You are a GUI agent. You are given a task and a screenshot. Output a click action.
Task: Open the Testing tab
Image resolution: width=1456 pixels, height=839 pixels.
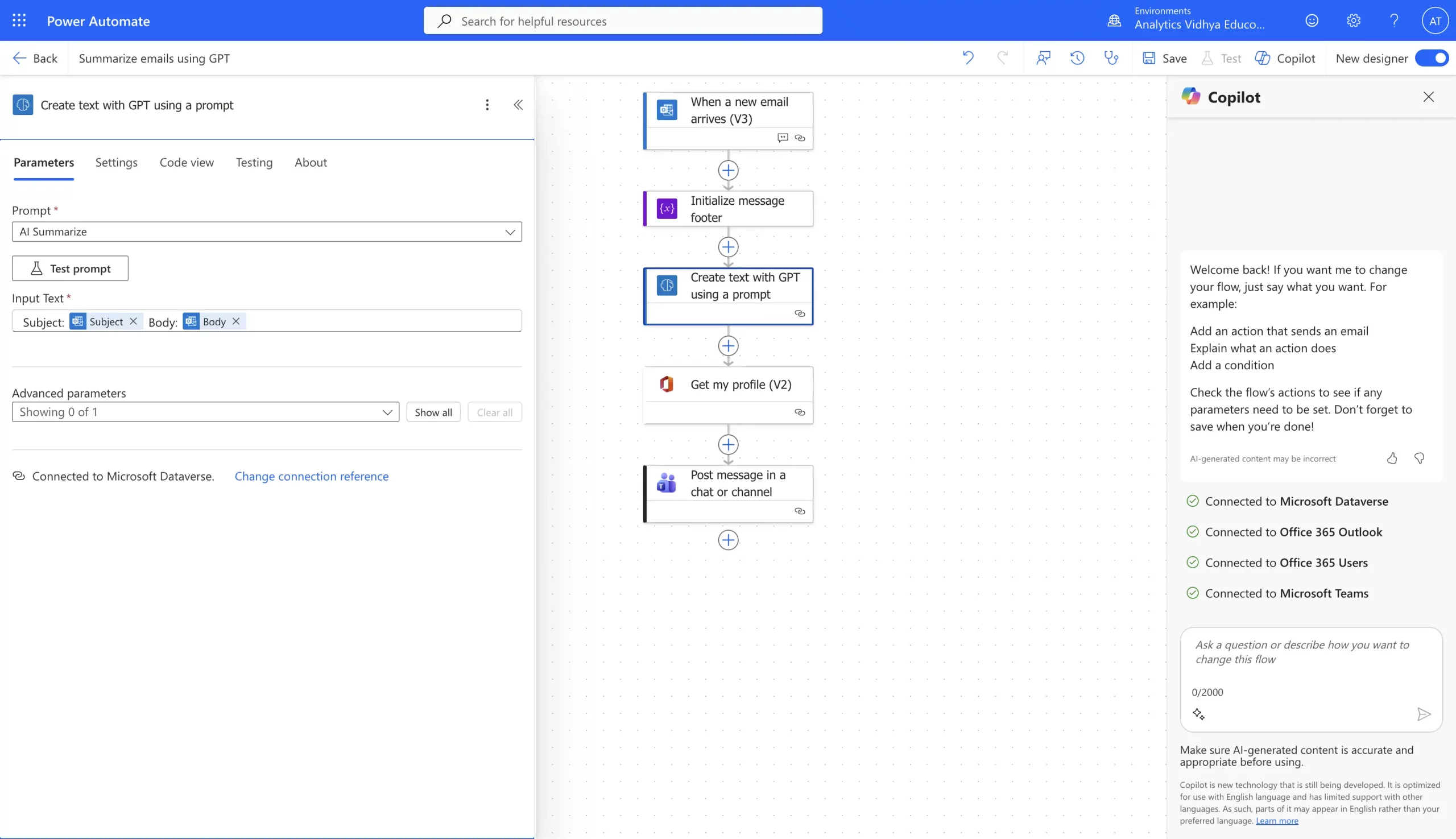[254, 162]
